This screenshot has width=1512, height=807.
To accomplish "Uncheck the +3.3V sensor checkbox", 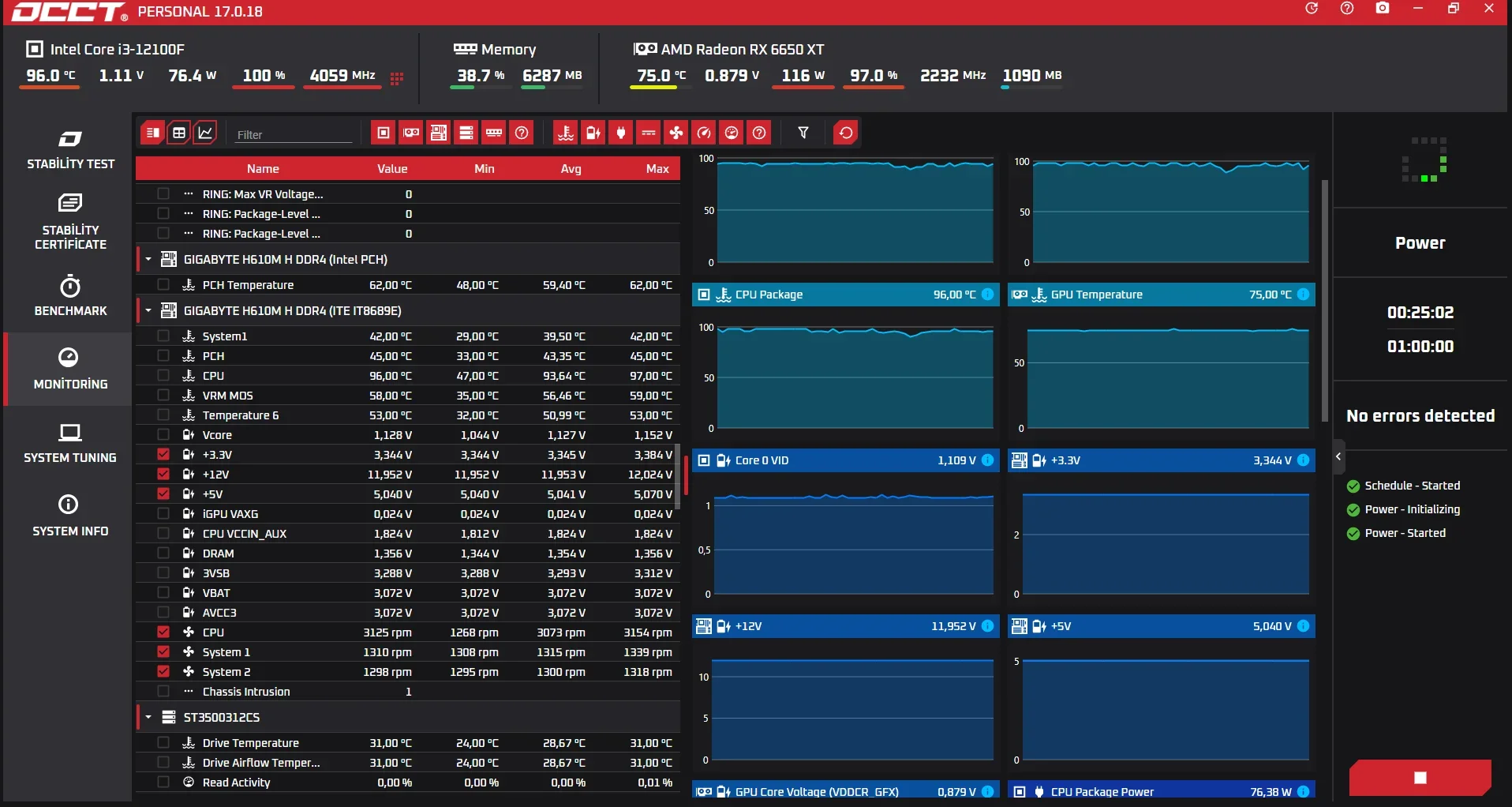I will click(163, 454).
